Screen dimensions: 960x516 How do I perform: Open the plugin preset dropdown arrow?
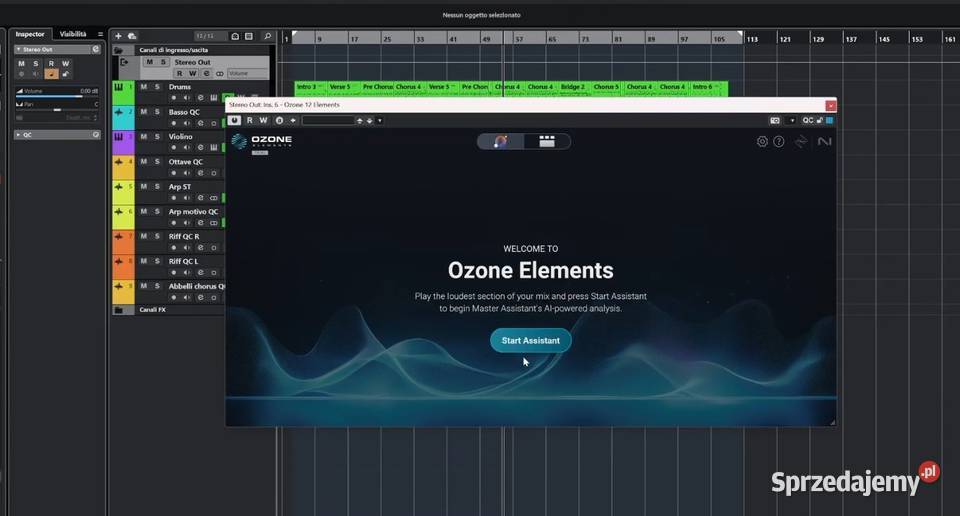[380, 121]
